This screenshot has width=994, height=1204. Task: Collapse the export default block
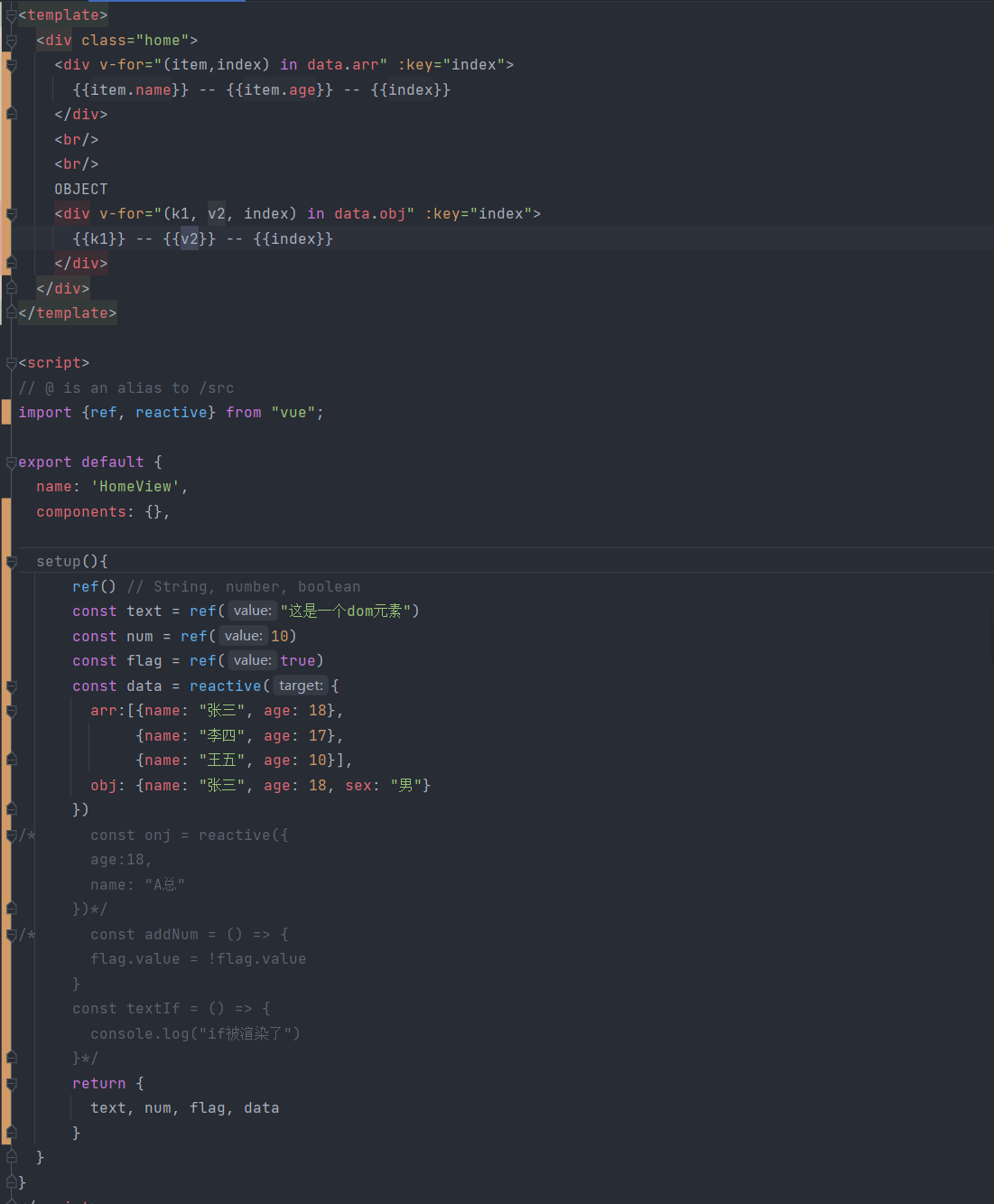(12, 462)
